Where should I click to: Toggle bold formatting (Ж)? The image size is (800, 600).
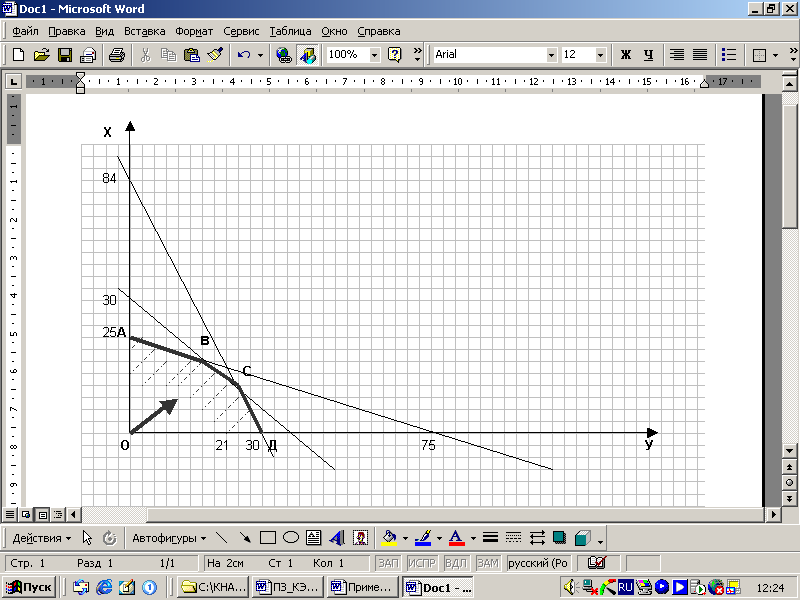(x=626, y=55)
